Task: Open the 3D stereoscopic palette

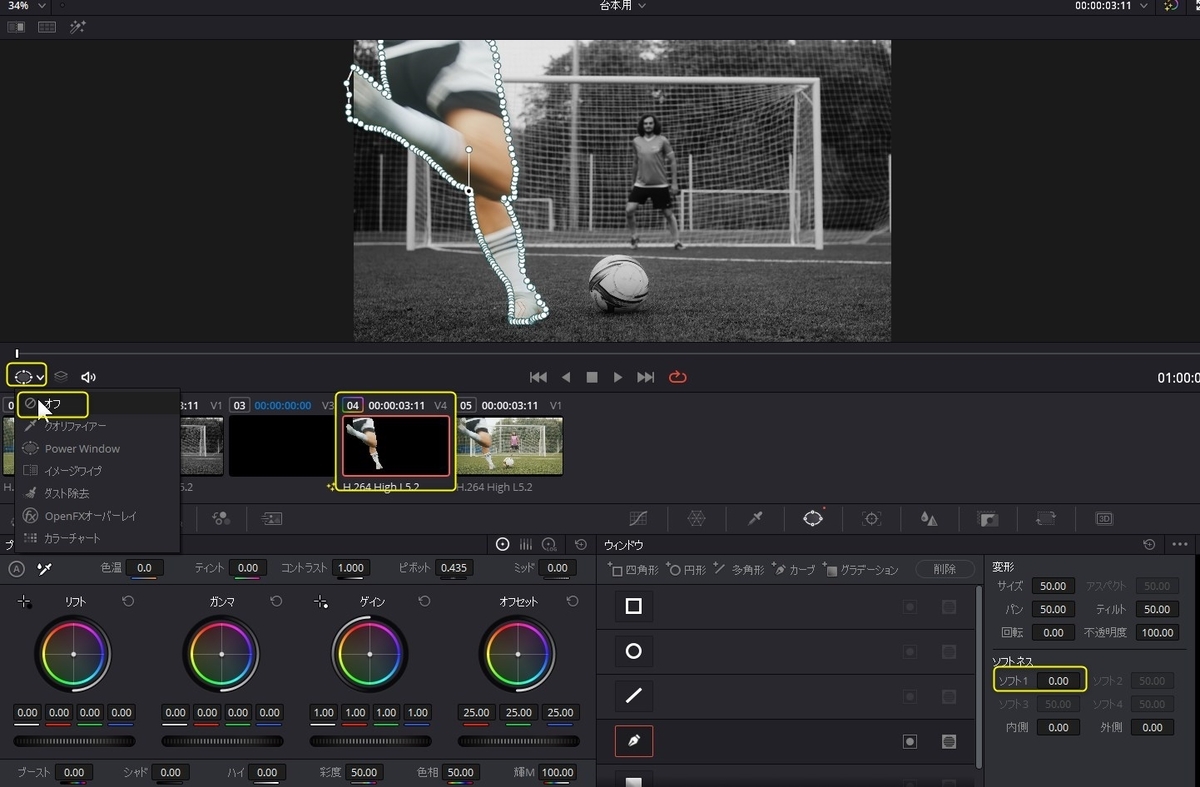Action: coord(1104,518)
